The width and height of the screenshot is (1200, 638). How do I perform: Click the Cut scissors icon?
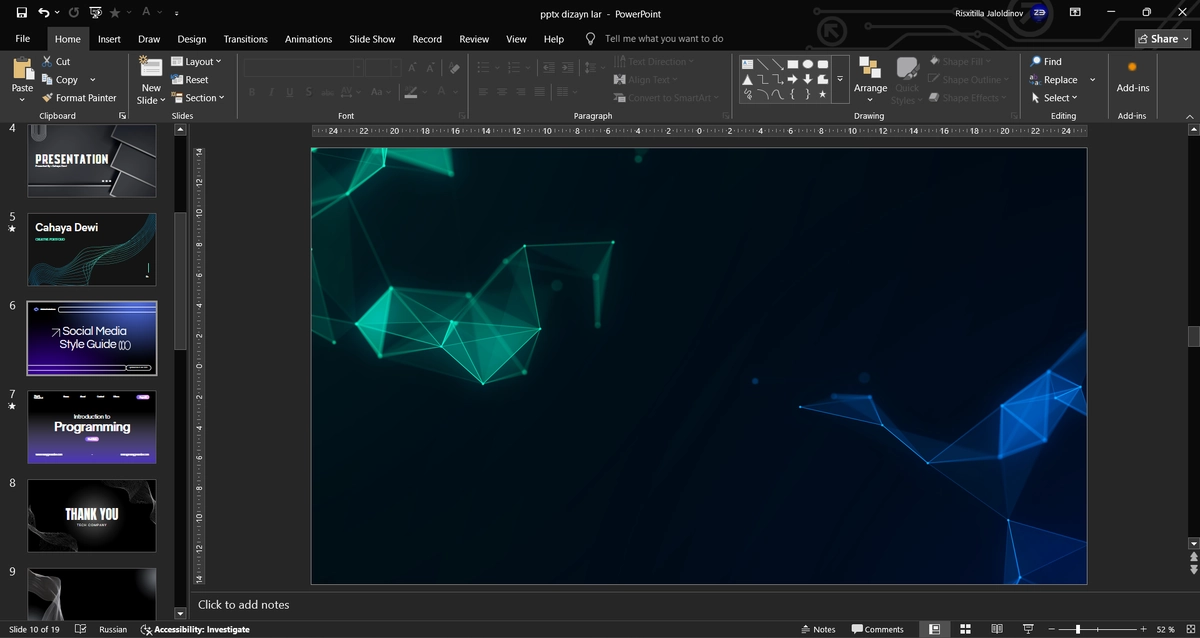tap(48, 61)
